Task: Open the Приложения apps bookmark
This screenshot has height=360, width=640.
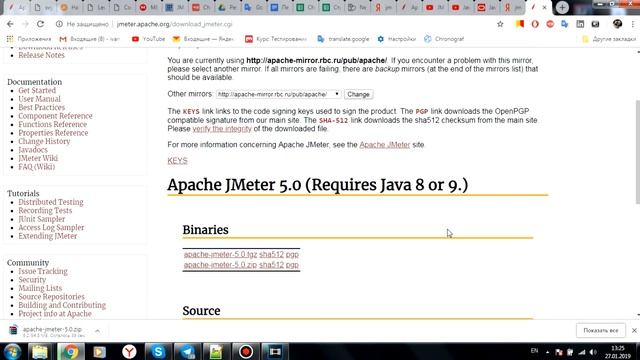Action: 29,39
